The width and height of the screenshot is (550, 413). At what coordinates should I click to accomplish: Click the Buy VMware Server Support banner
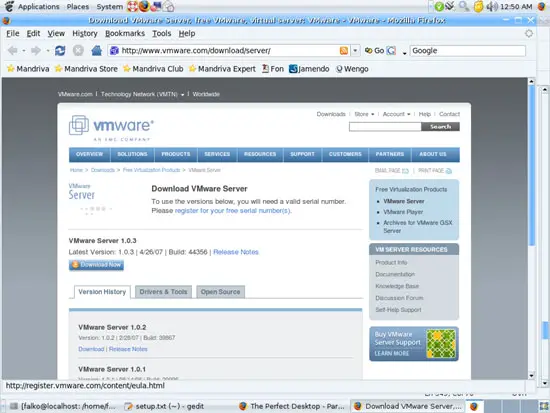(414, 344)
